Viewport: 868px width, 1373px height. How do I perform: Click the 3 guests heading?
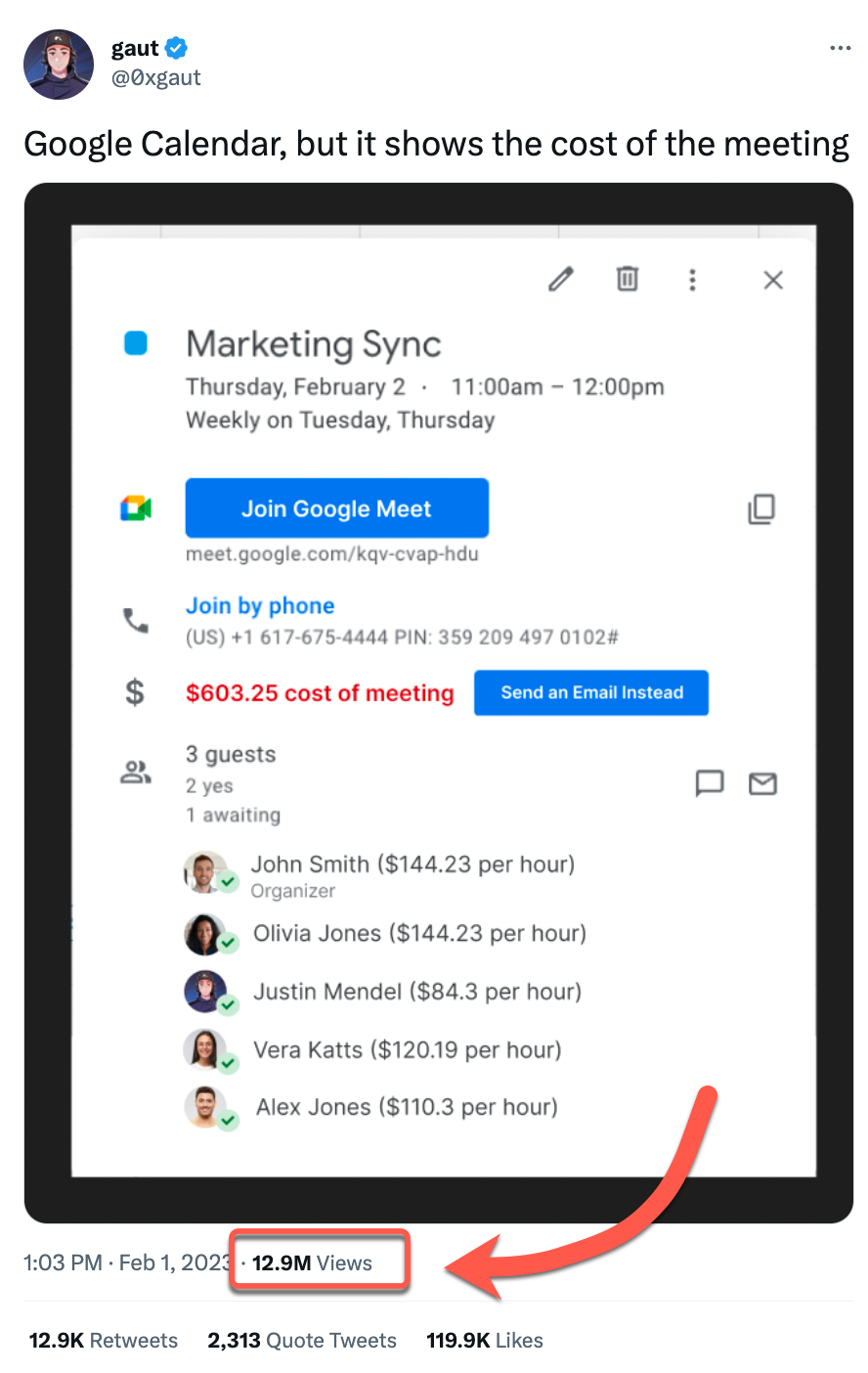click(x=231, y=755)
